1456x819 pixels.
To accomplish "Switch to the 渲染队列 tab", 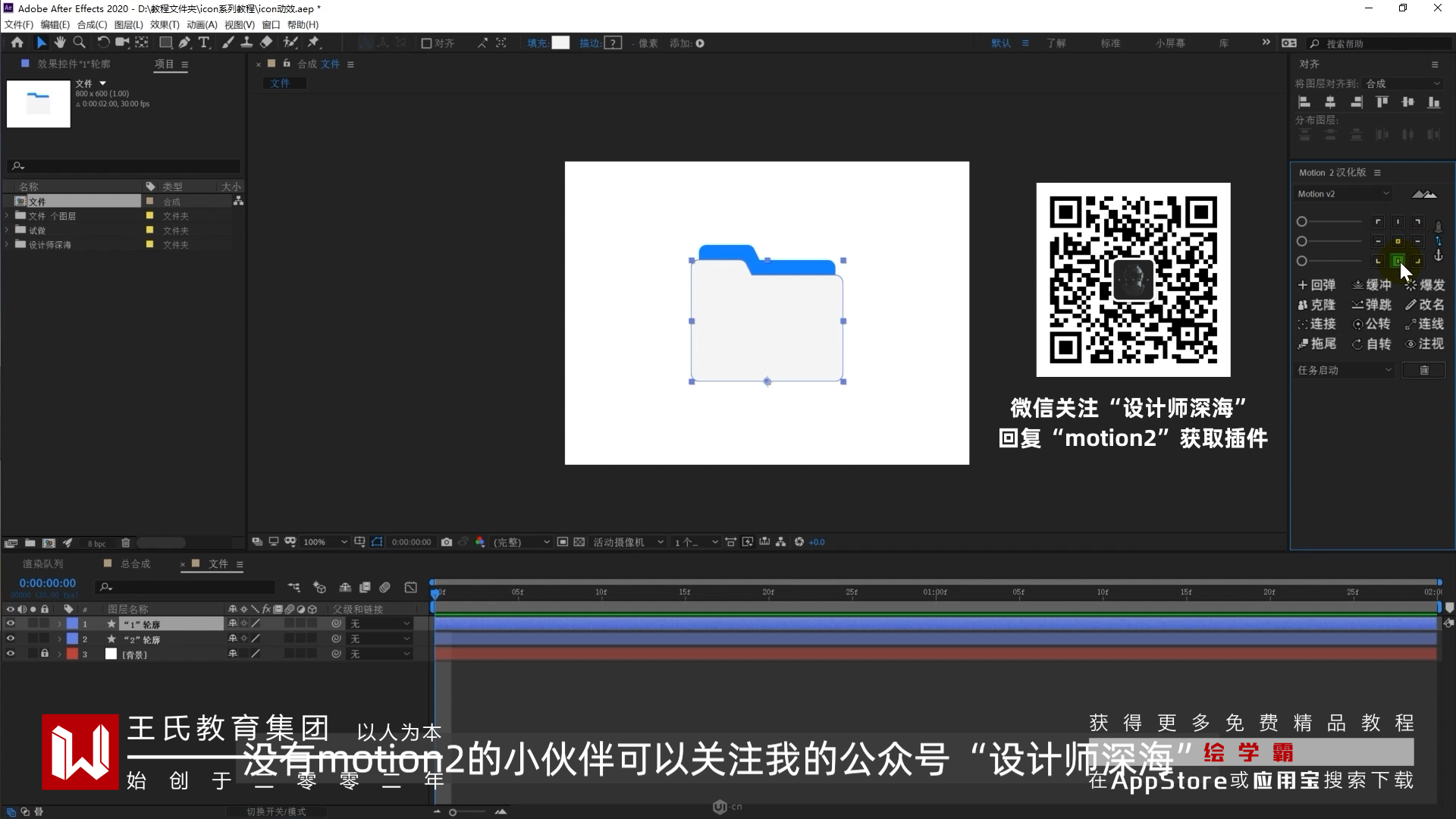I will (42, 564).
